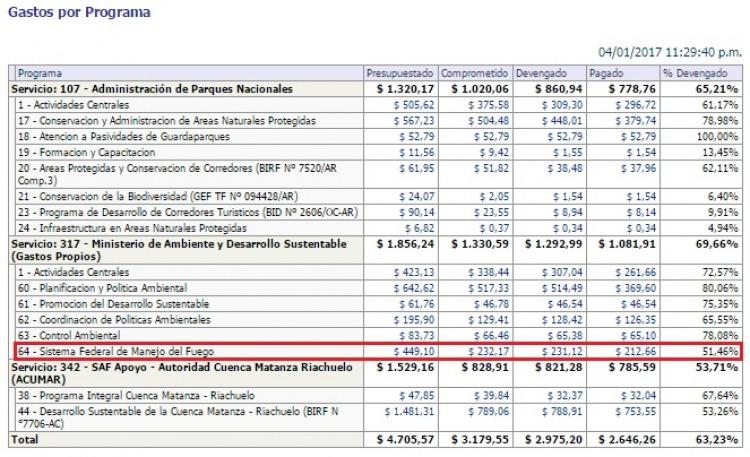Select the $ 1.856,24 presupuestado value

coord(405,244)
